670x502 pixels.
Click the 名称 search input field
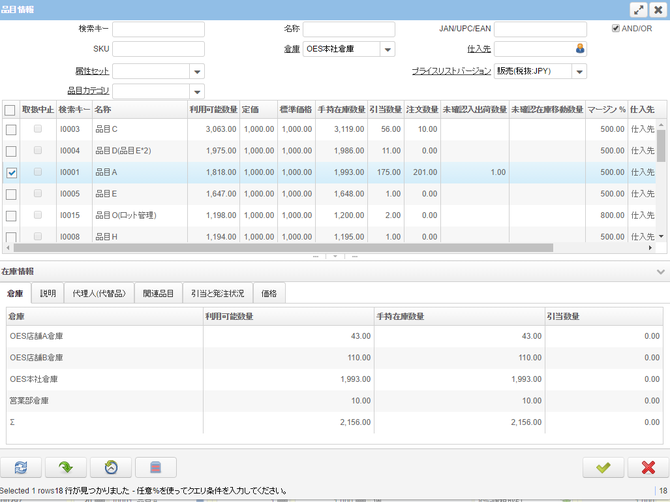(349, 29)
